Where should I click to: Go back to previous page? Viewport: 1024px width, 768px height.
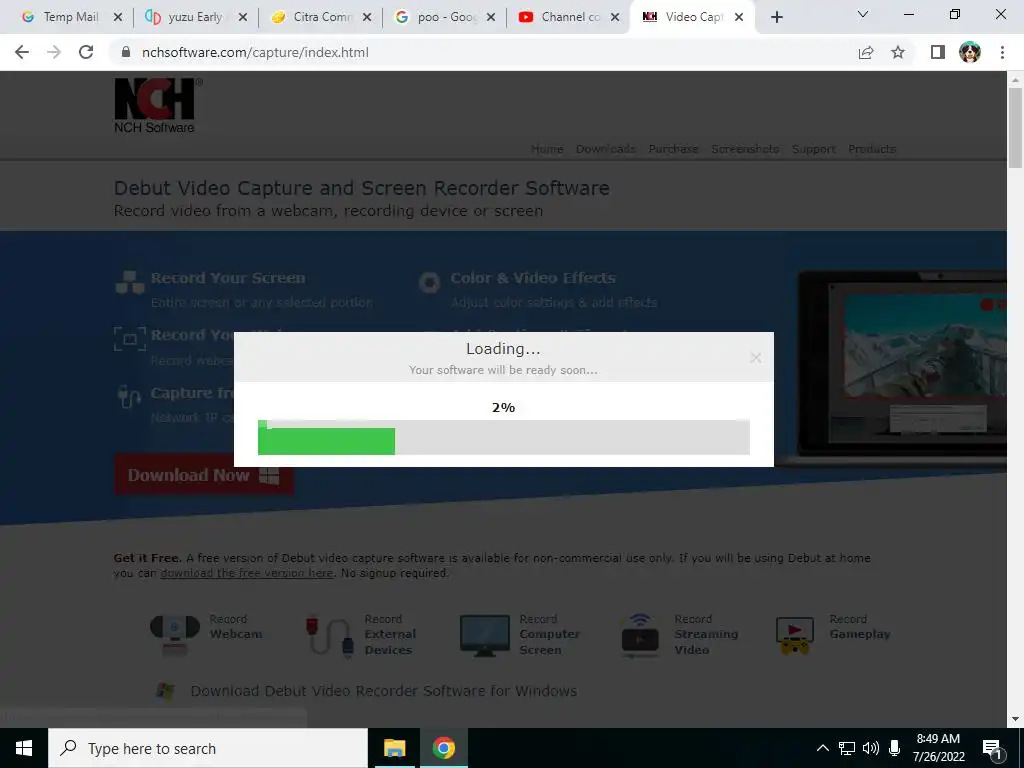(22, 52)
